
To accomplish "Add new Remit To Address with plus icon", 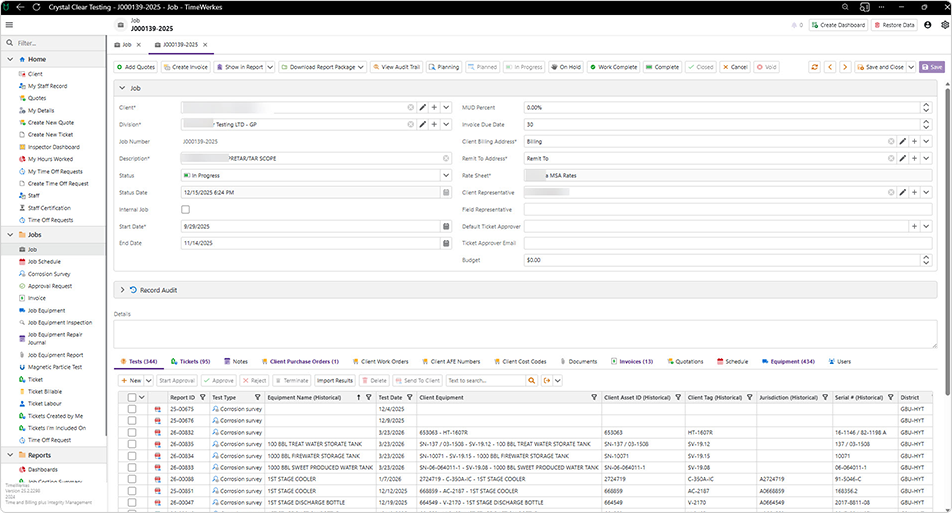I will click(914, 158).
